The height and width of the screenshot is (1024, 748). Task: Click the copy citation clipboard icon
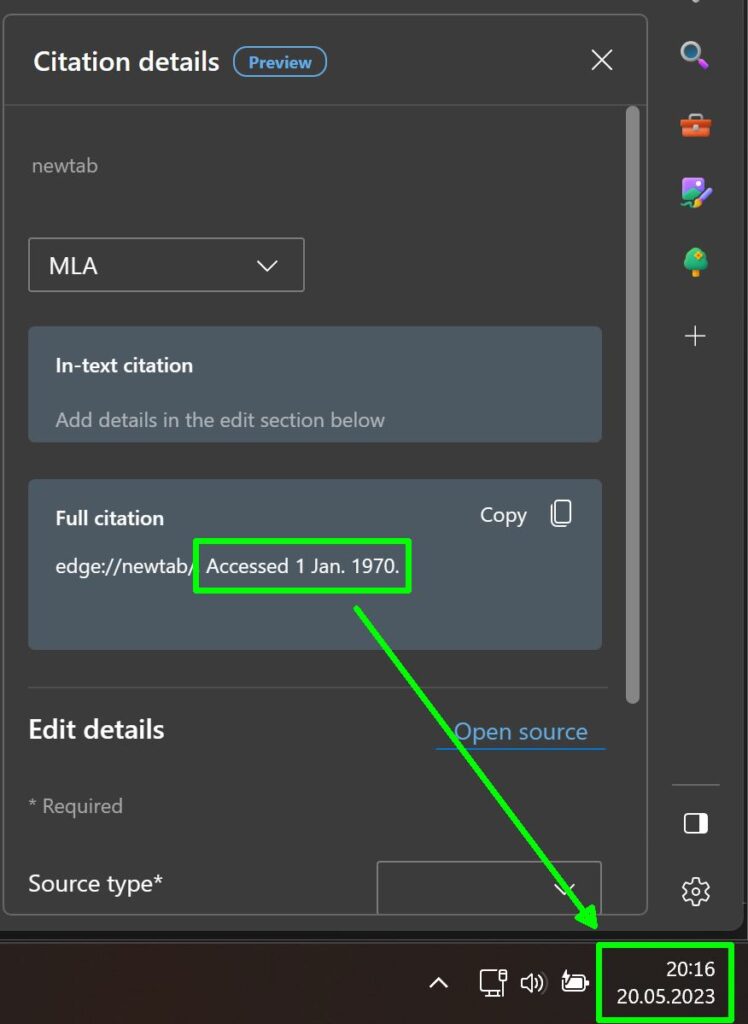tap(561, 514)
